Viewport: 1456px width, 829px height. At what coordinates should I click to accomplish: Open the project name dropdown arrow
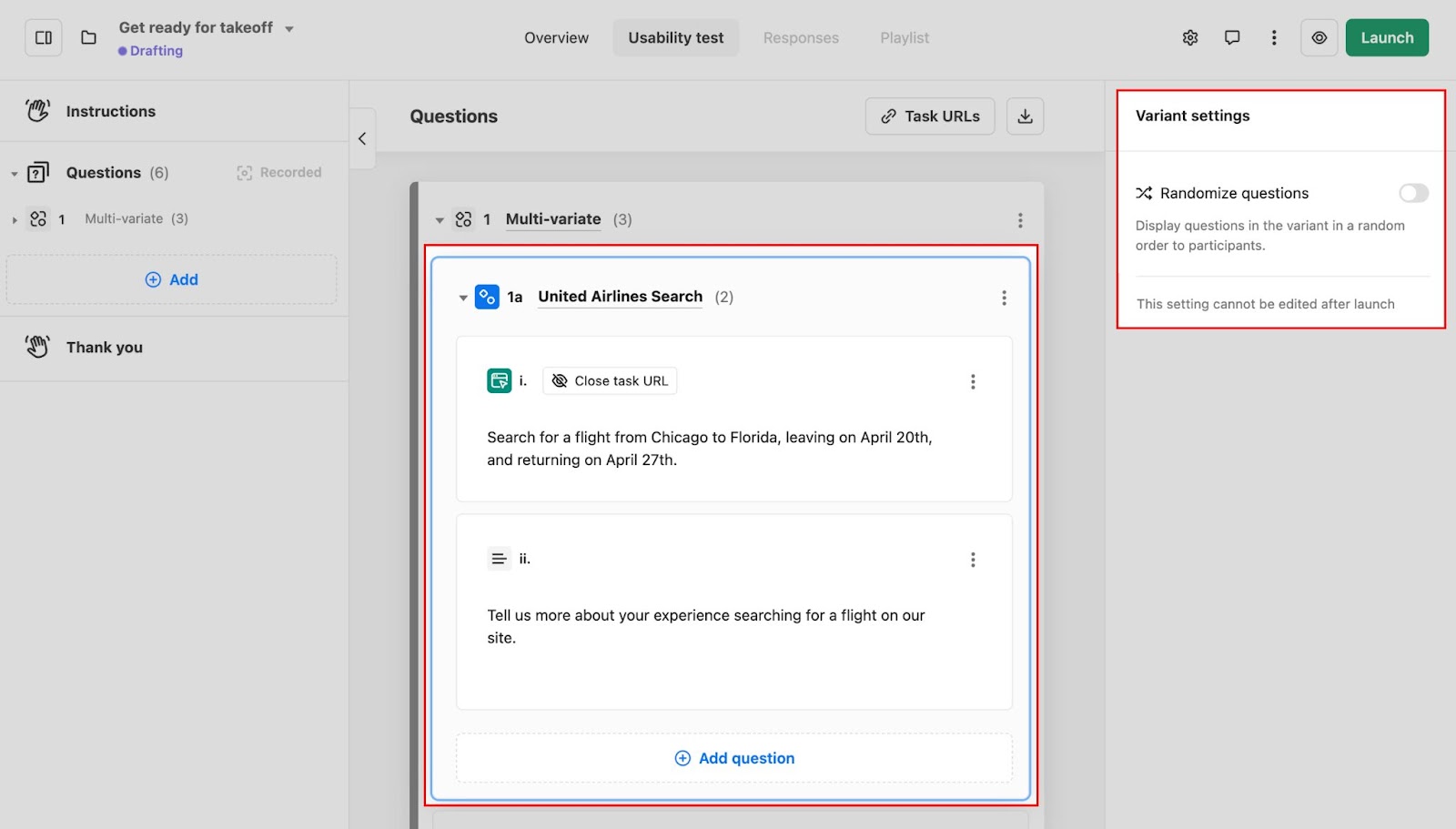click(289, 29)
